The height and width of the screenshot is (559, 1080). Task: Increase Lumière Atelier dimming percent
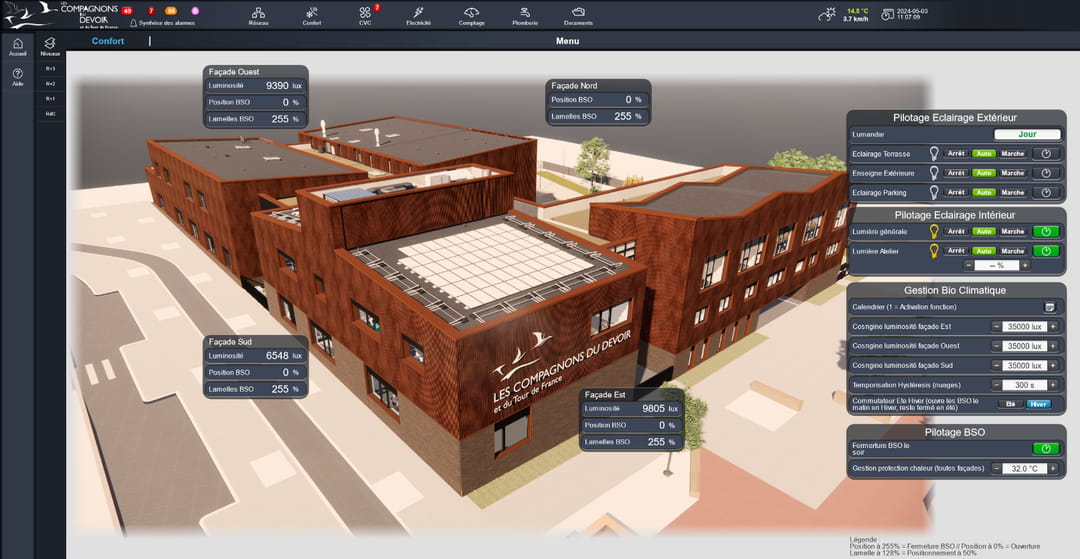(x=1025, y=265)
